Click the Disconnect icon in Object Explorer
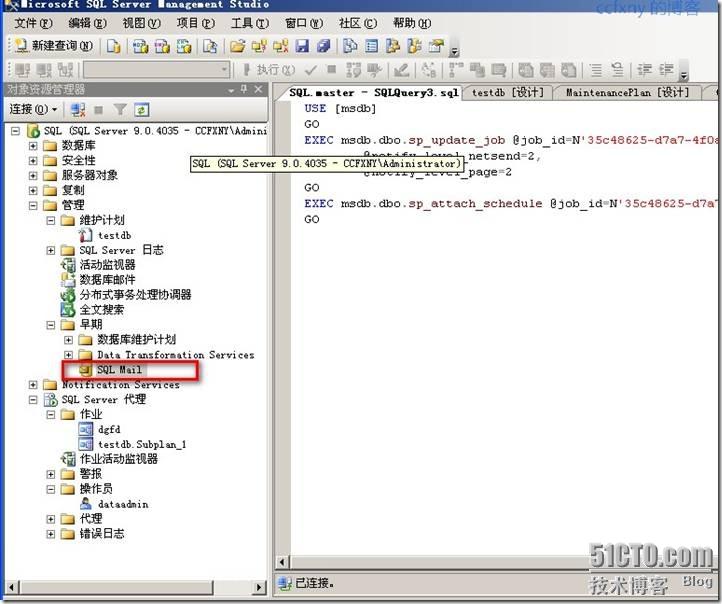This screenshot has width=722, height=604. pyautogui.click(x=78, y=110)
